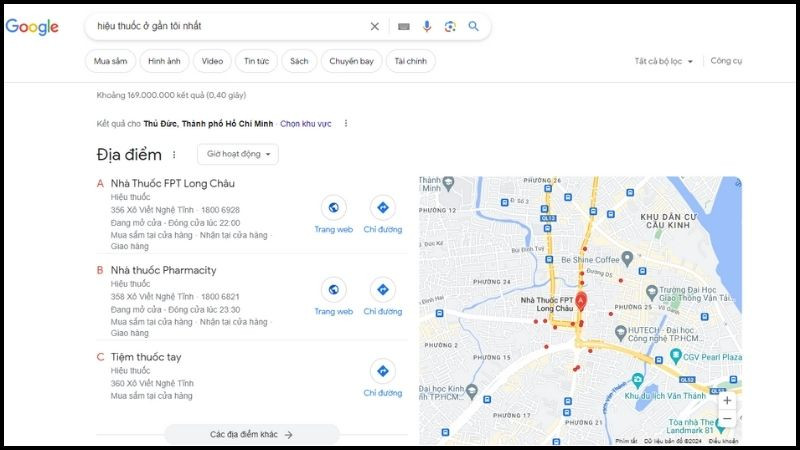Select the Mua sắm filter chip

click(x=110, y=61)
